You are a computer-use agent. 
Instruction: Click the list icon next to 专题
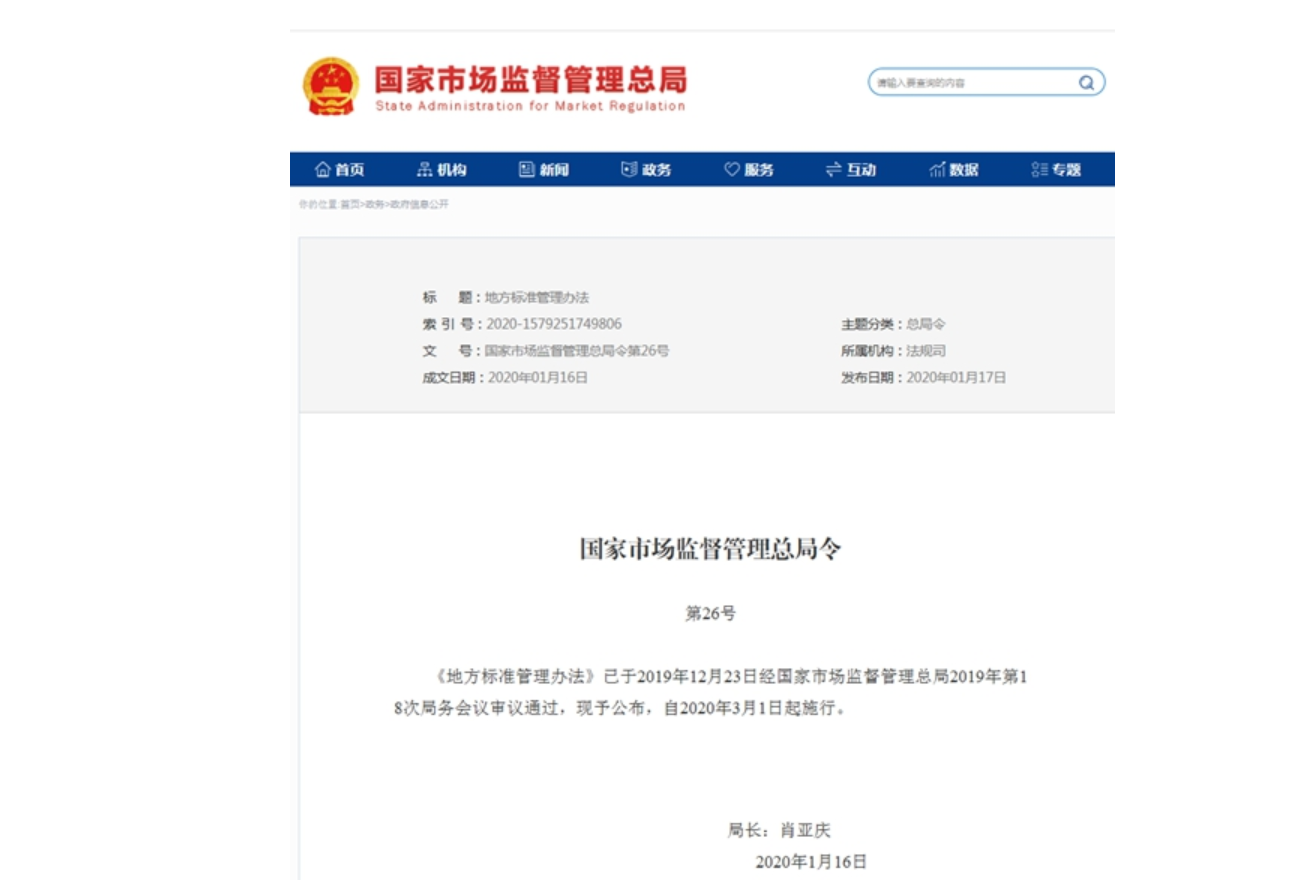pos(1039,170)
